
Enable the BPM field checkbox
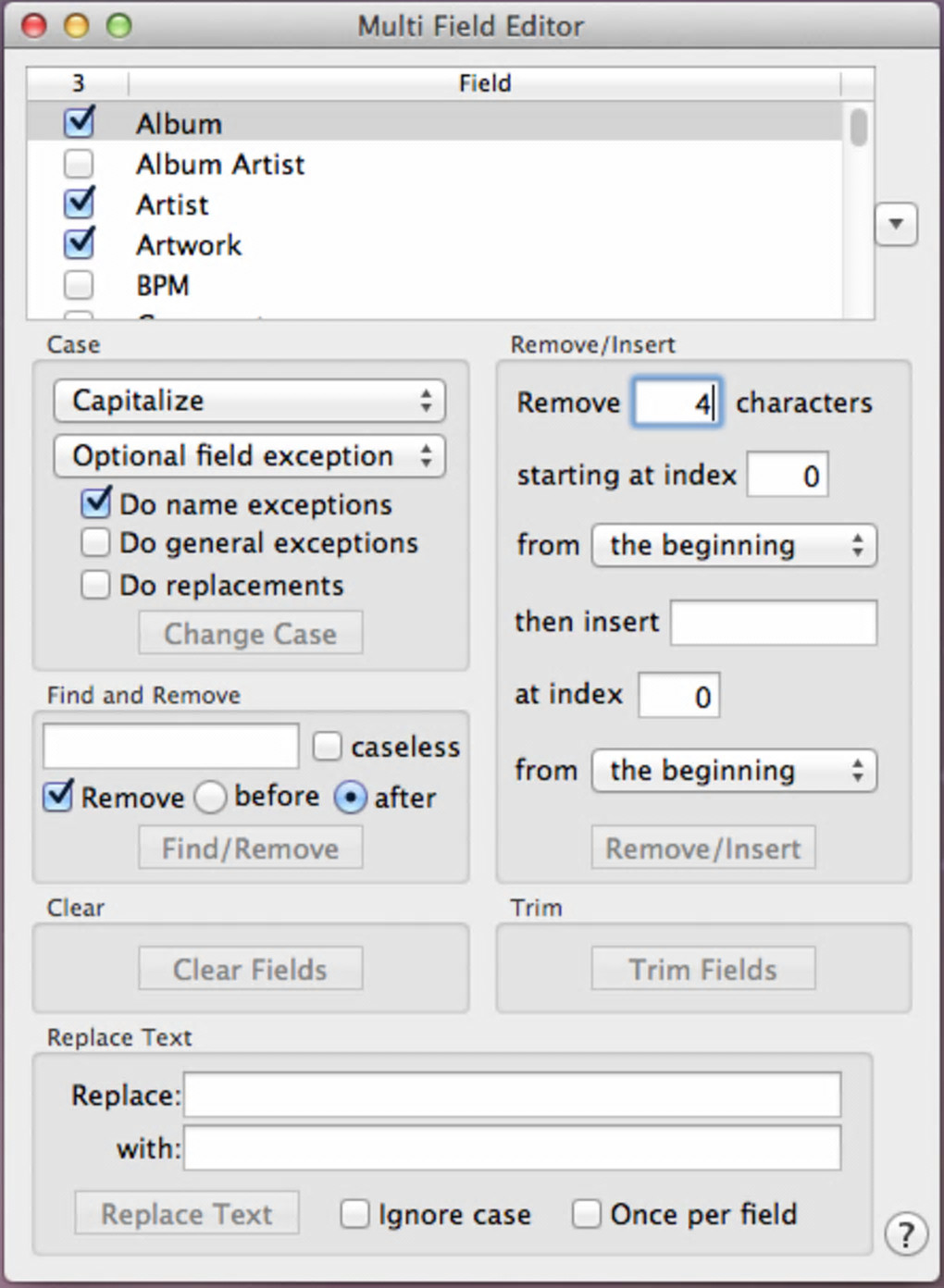(80, 285)
